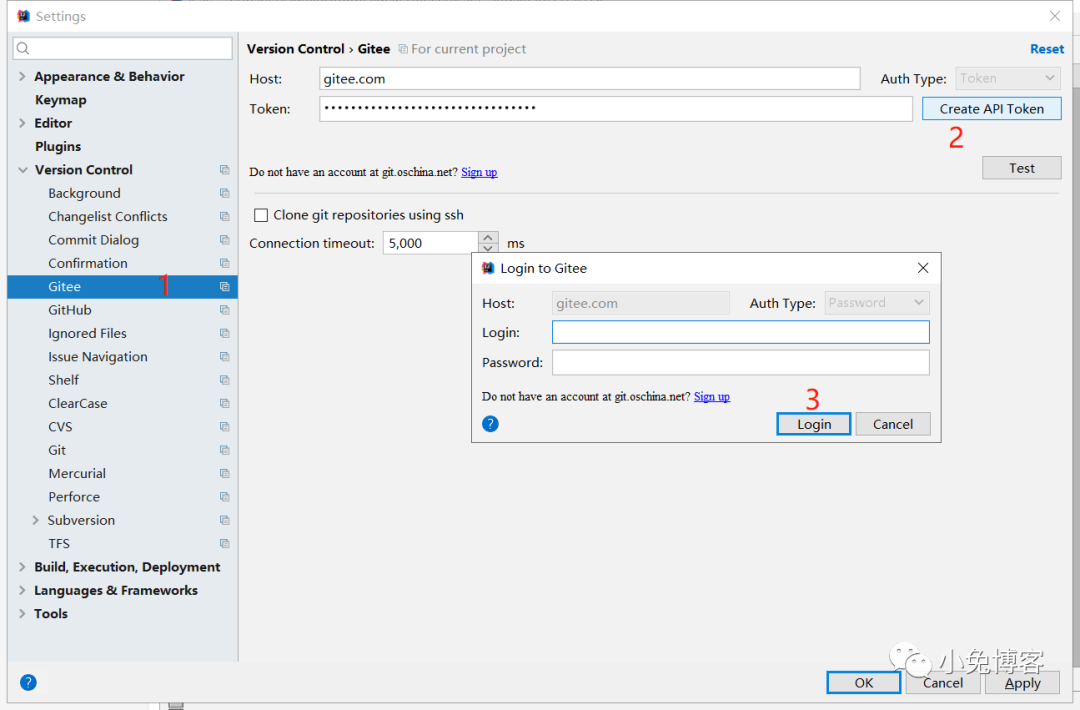
Task: Focus the Settings search box
Action: tap(123, 48)
